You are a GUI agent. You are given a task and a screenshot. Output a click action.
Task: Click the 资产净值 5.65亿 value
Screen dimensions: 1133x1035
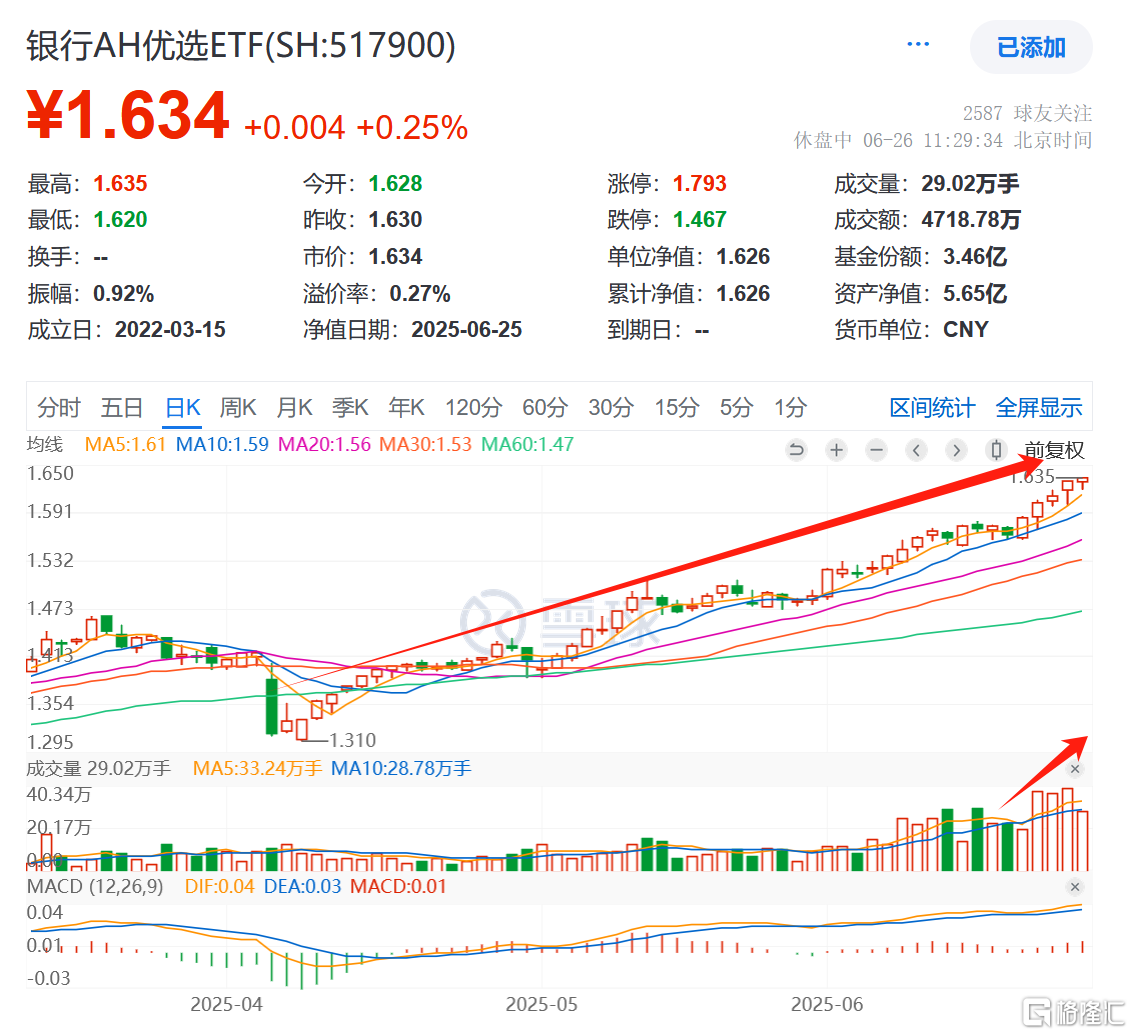pos(975,293)
